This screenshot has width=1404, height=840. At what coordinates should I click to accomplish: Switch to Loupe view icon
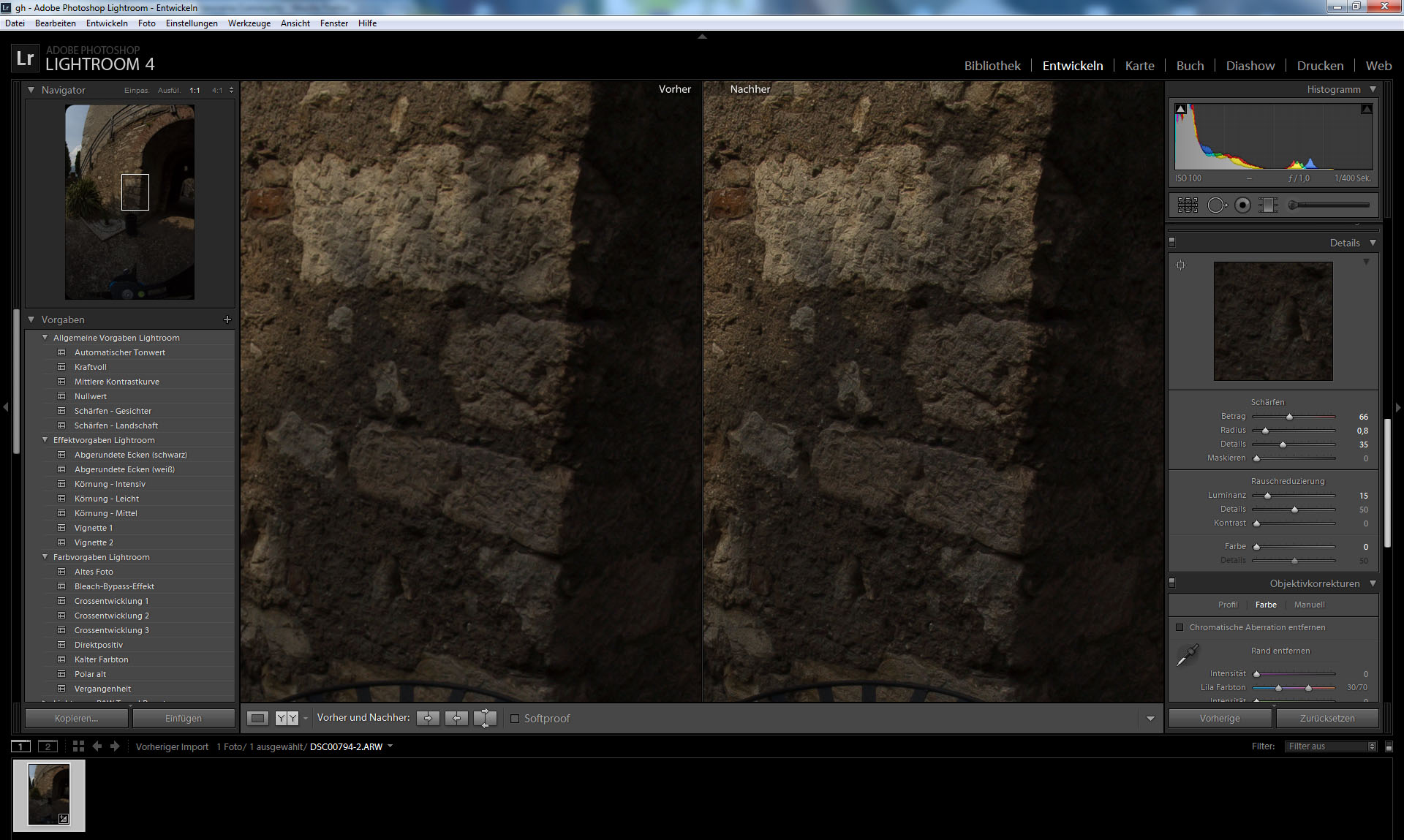(x=257, y=718)
